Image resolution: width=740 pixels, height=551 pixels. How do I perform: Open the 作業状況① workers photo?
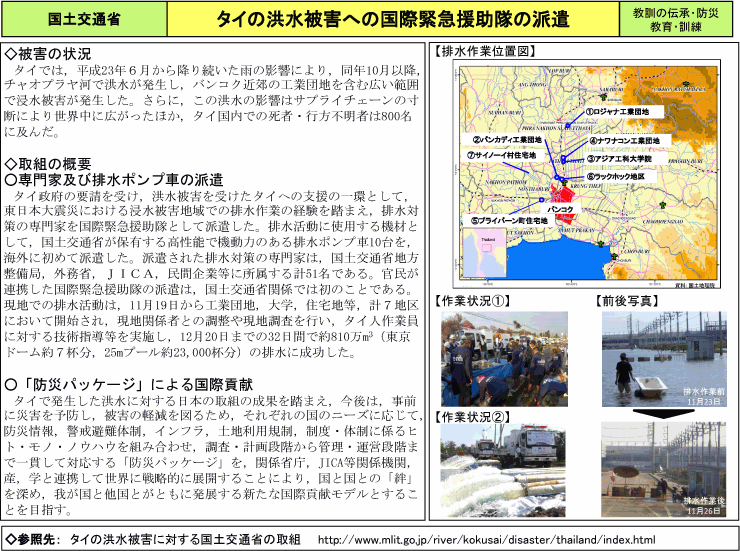(x=504, y=359)
